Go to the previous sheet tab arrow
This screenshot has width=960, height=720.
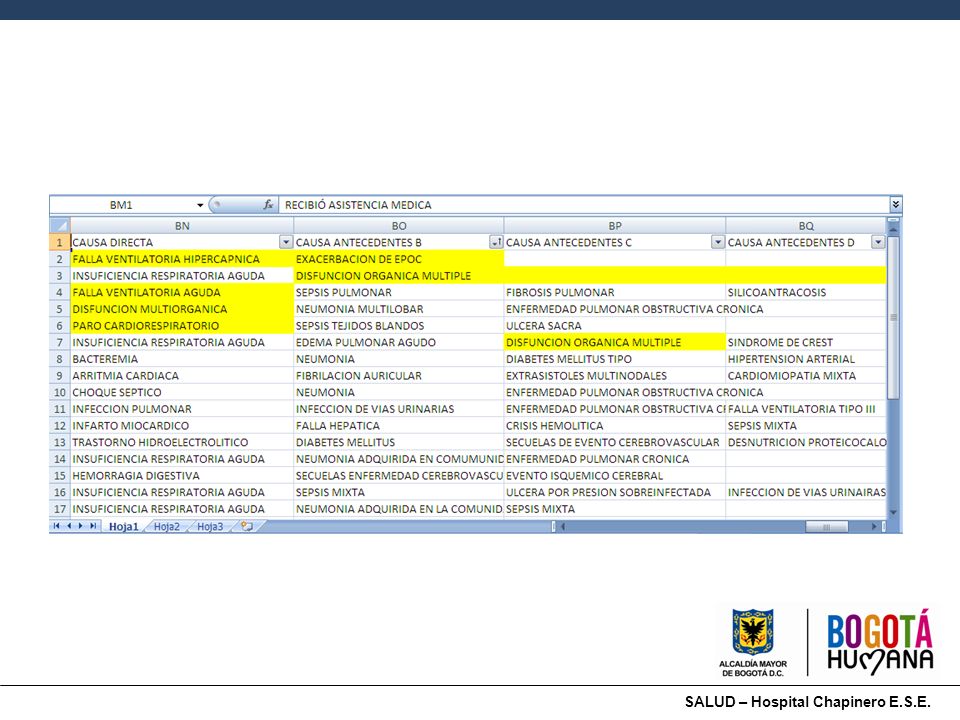click(x=69, y=526)
